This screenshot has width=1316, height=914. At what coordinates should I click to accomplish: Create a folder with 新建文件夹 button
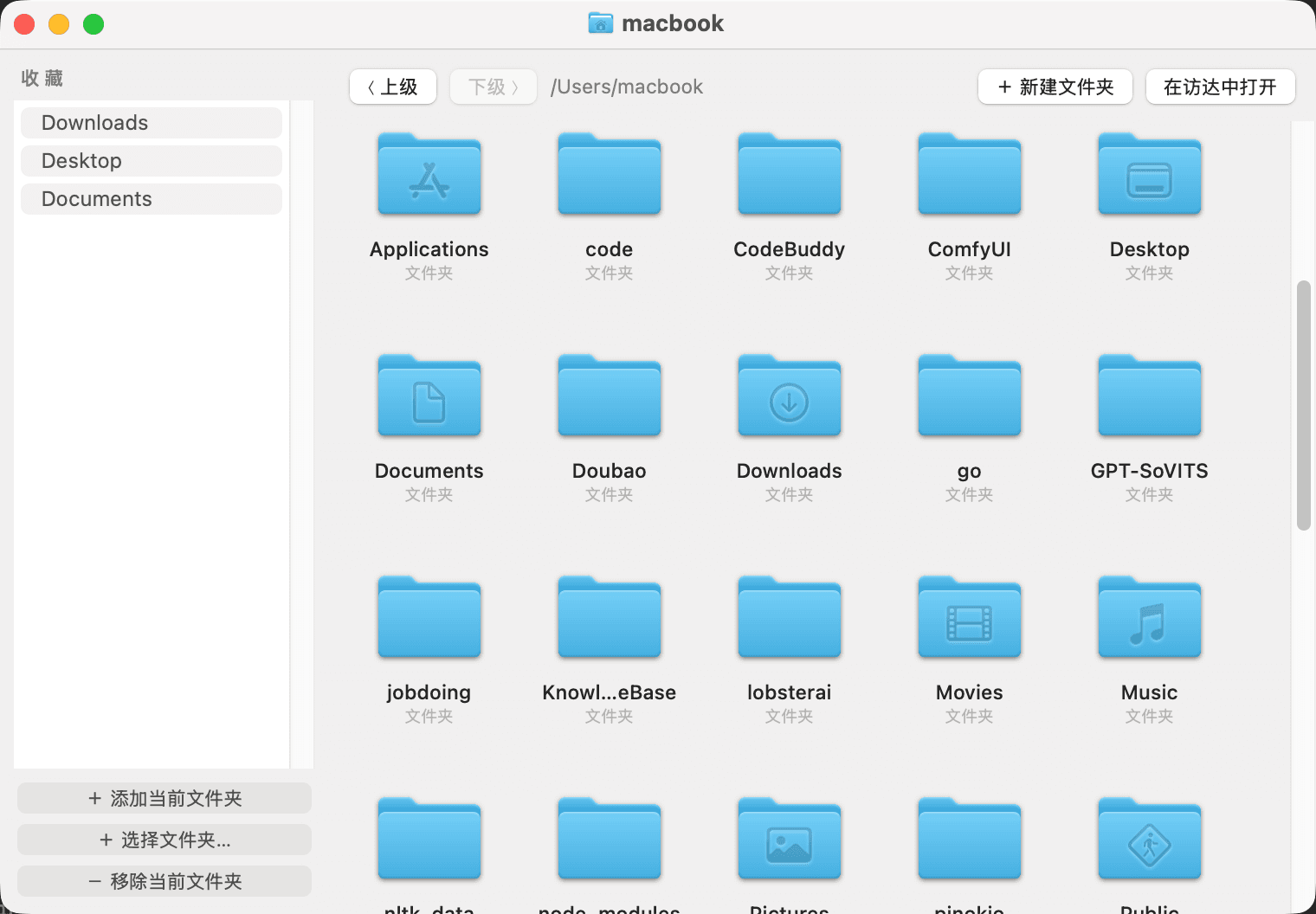1055,87
